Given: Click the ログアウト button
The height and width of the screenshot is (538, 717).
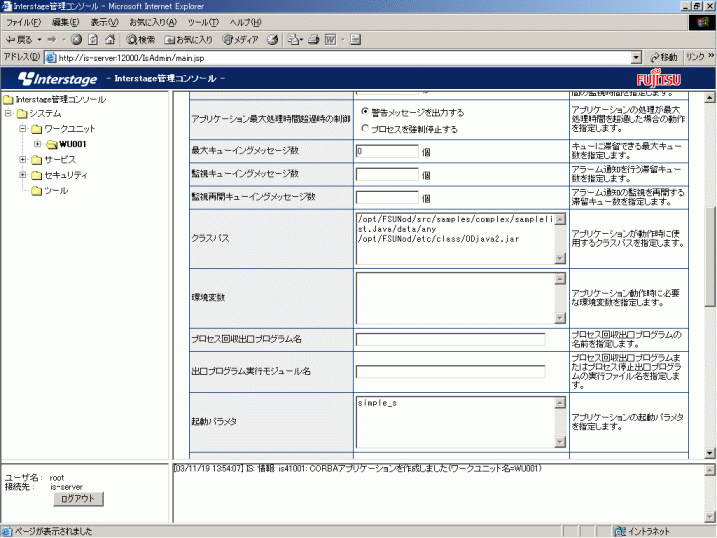Looking at the screenshot, I should (78, 499).
